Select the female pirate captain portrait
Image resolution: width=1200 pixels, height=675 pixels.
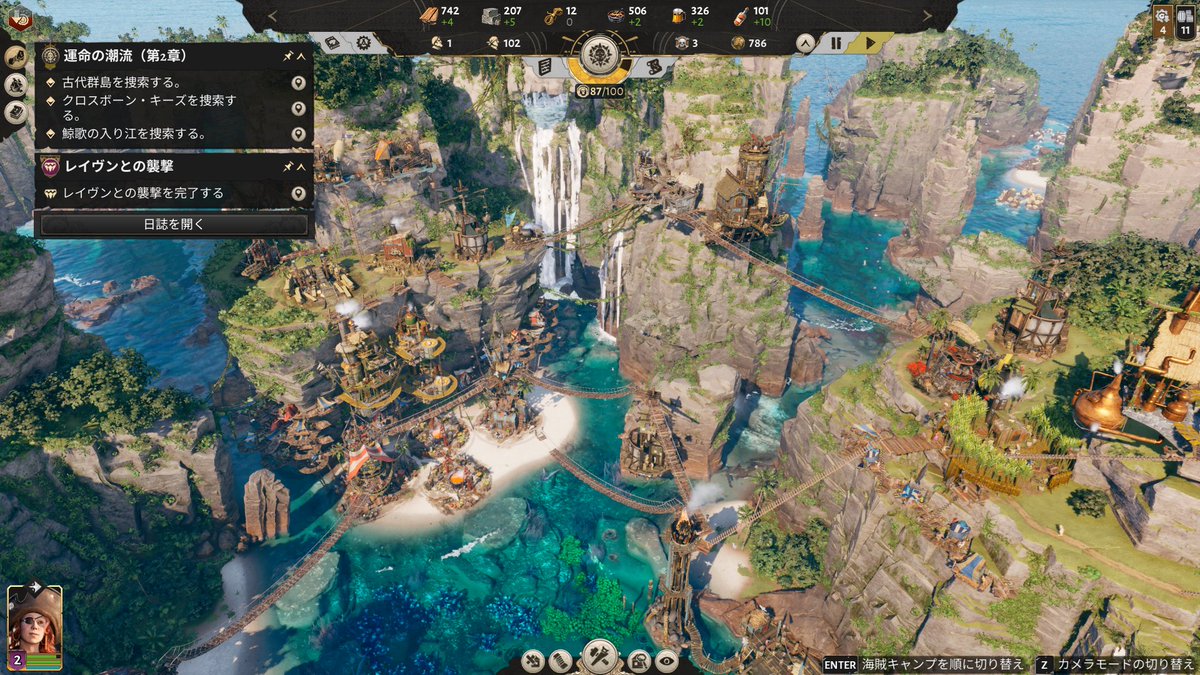click(35, 626)
